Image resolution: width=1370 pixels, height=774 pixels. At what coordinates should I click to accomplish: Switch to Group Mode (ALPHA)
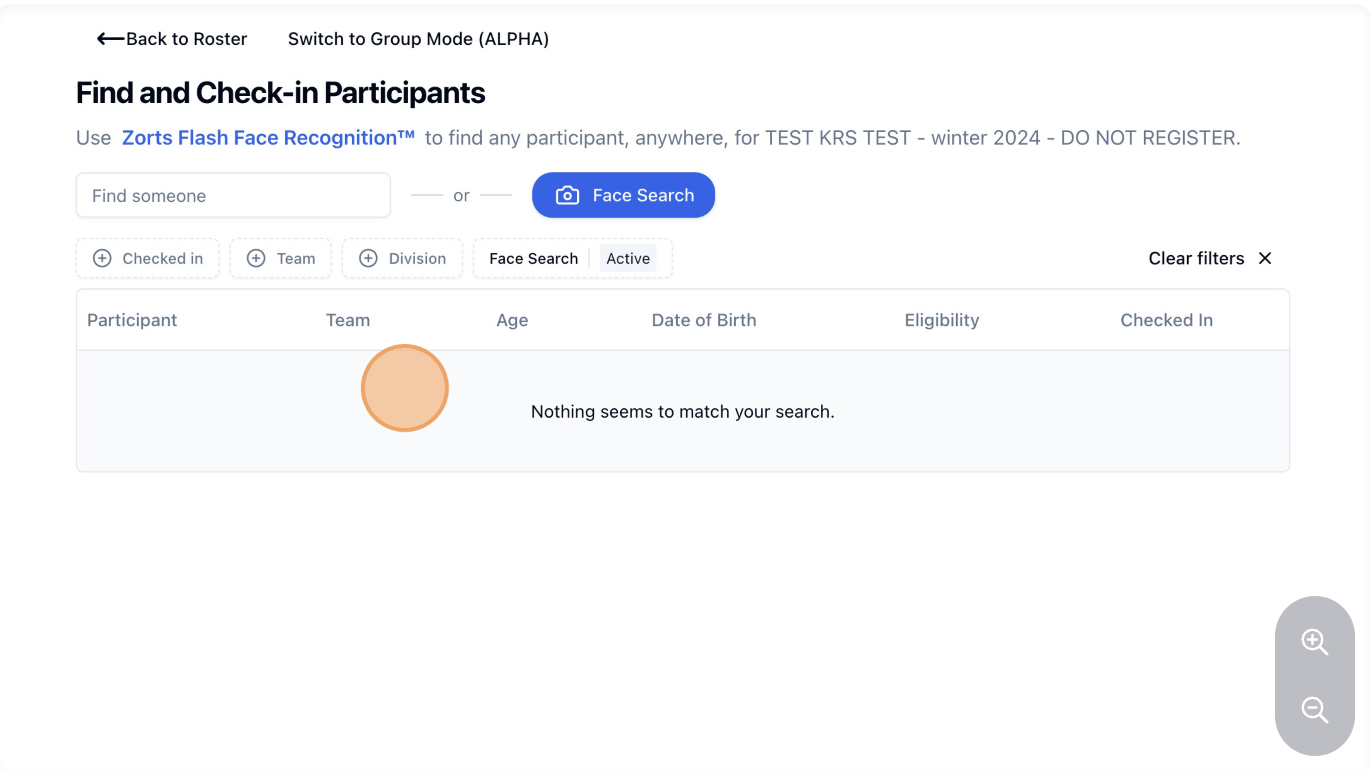[x=418, y=39]
